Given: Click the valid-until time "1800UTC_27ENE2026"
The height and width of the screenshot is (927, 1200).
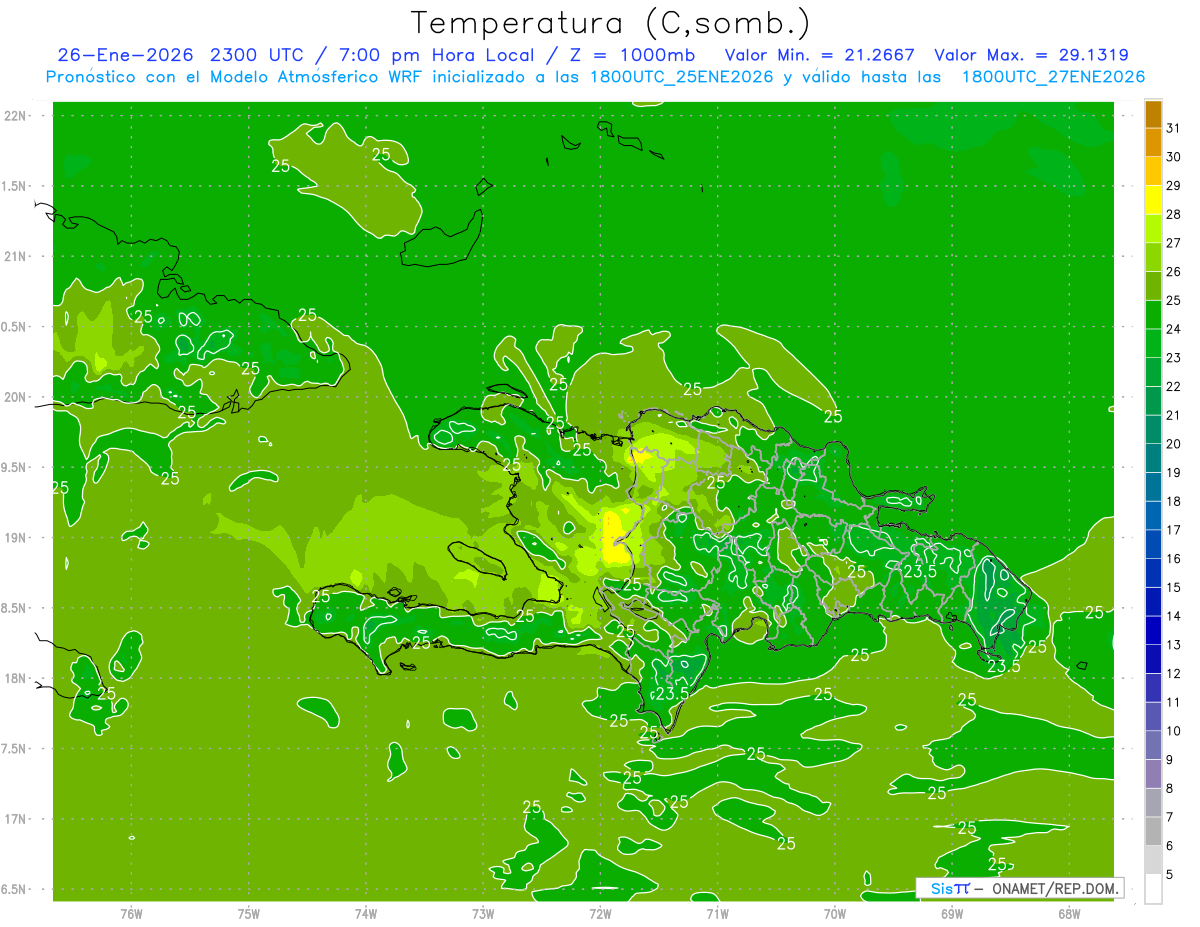Looking at the screenshot, I should [x=1052, y=77].
